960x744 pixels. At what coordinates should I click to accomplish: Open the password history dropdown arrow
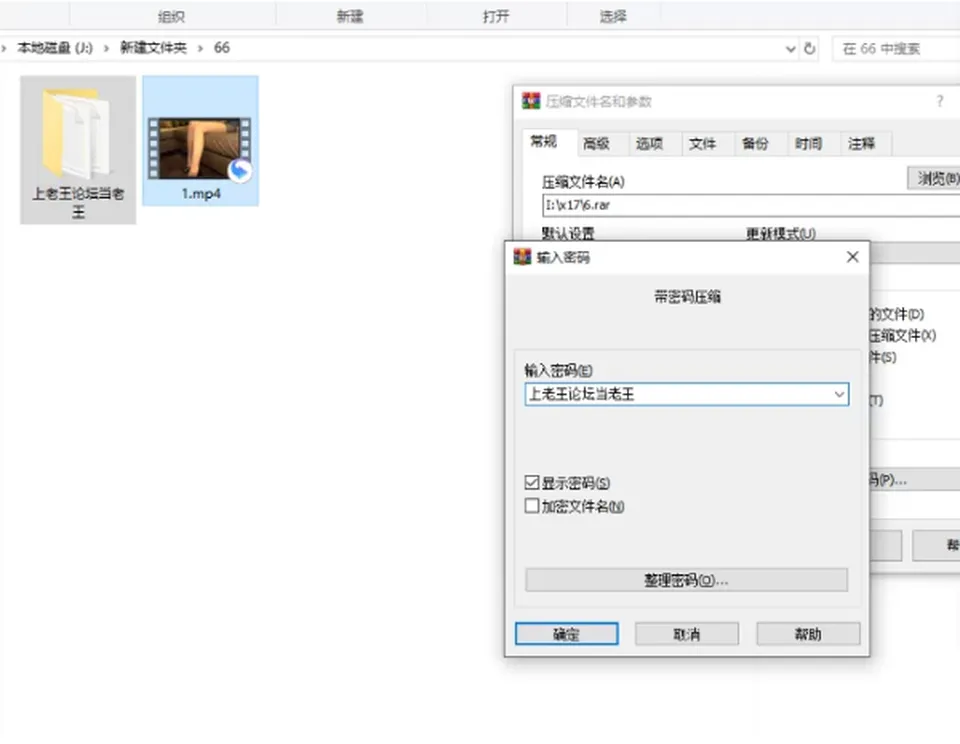pos(839,394)
